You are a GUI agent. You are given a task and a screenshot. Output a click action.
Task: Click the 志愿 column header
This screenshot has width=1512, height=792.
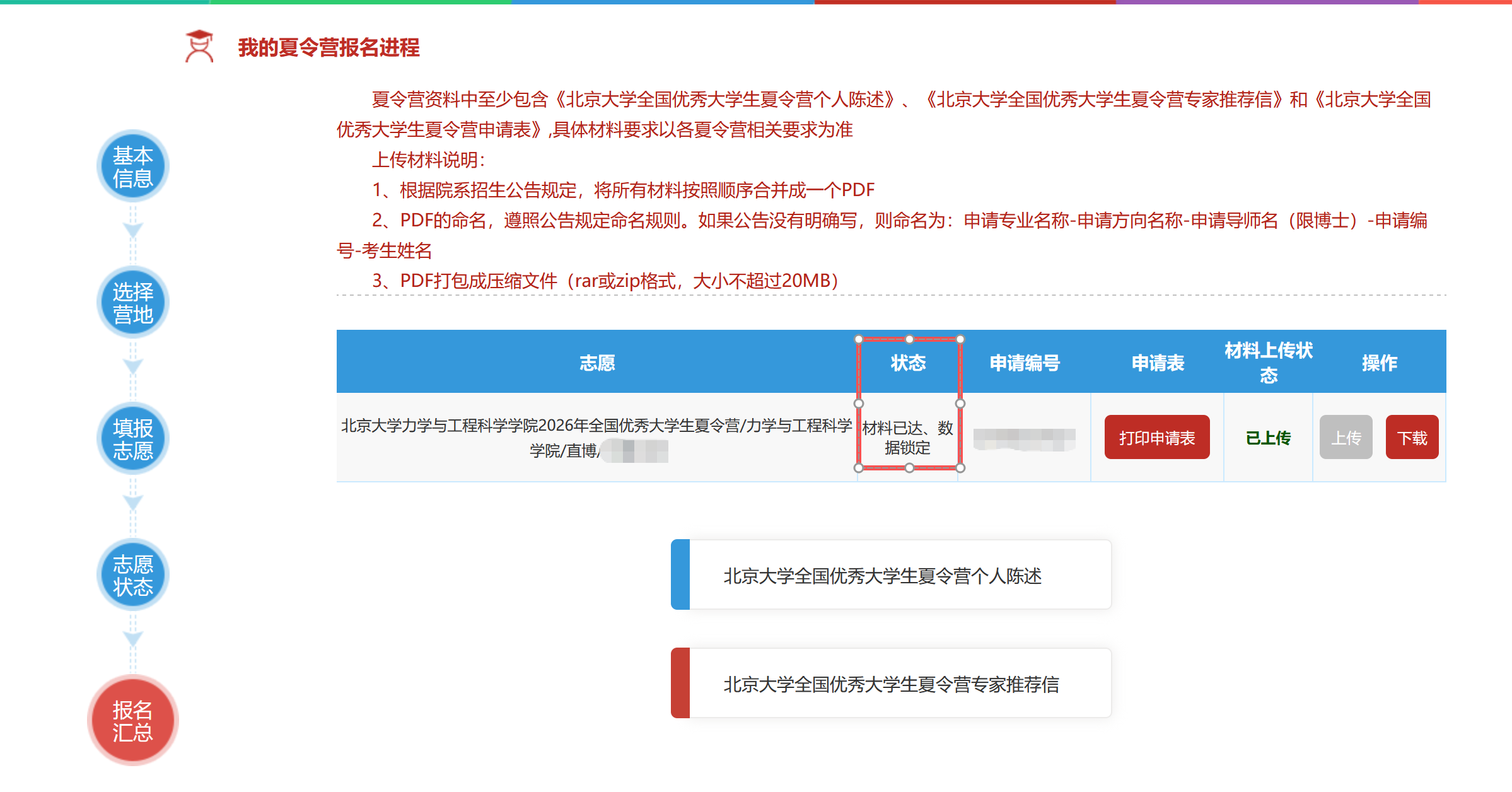[x=597, y=363]
